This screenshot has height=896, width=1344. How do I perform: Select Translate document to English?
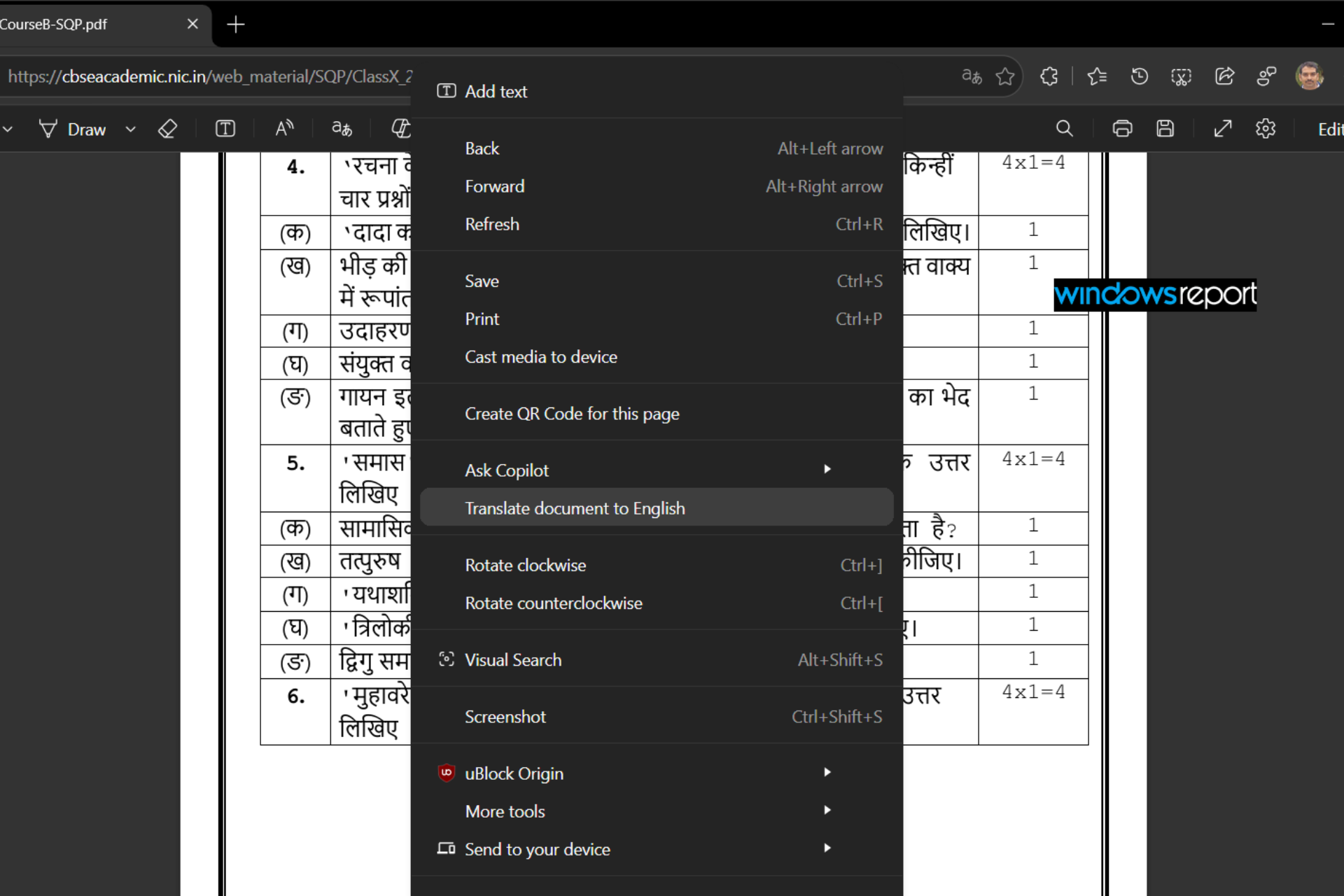(657, 508)
